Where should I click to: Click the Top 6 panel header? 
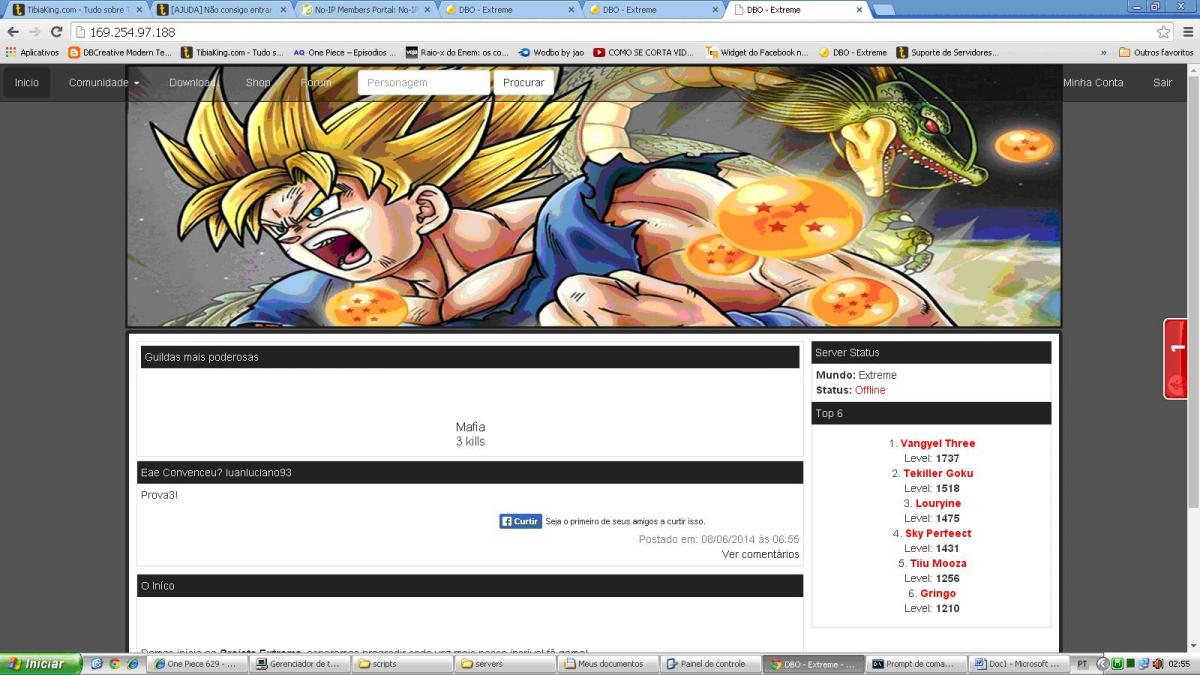(x=931, y=413)
